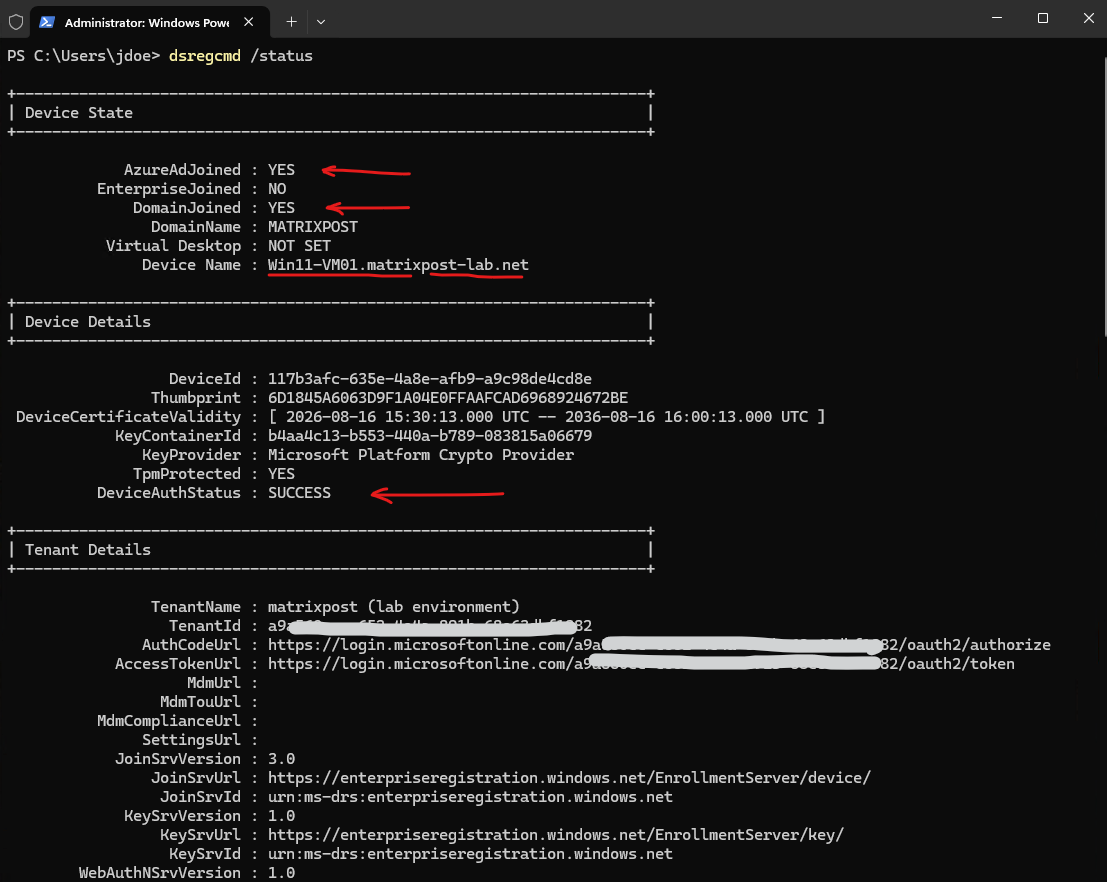Screen dimensions: 1107x882
Task: Select the Administrator: Windows PowerShell tab title
Action: (147, 23)
